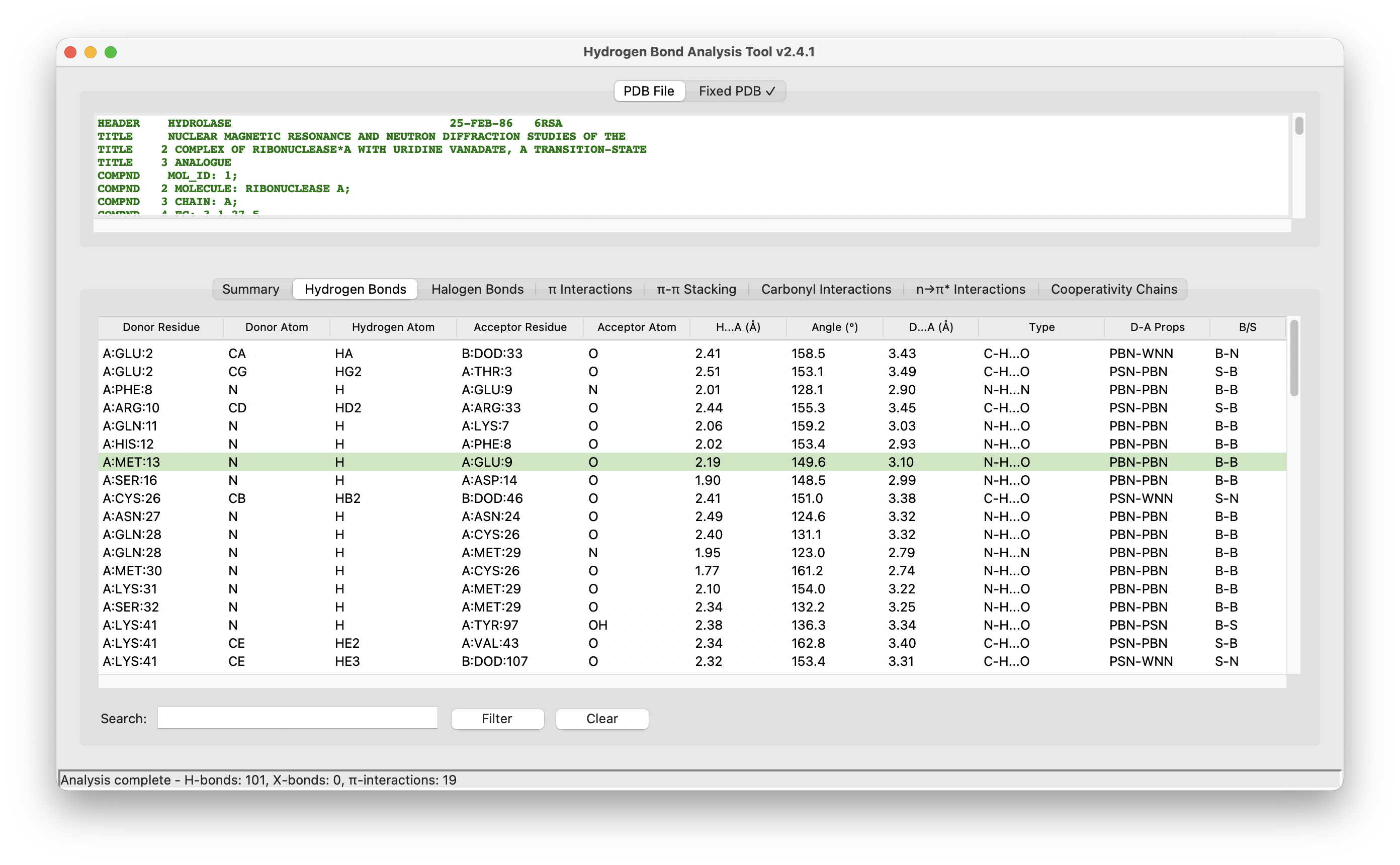This screenshot has width=1400, height=865.
Task: Click the red close window button
Action: 70,52
